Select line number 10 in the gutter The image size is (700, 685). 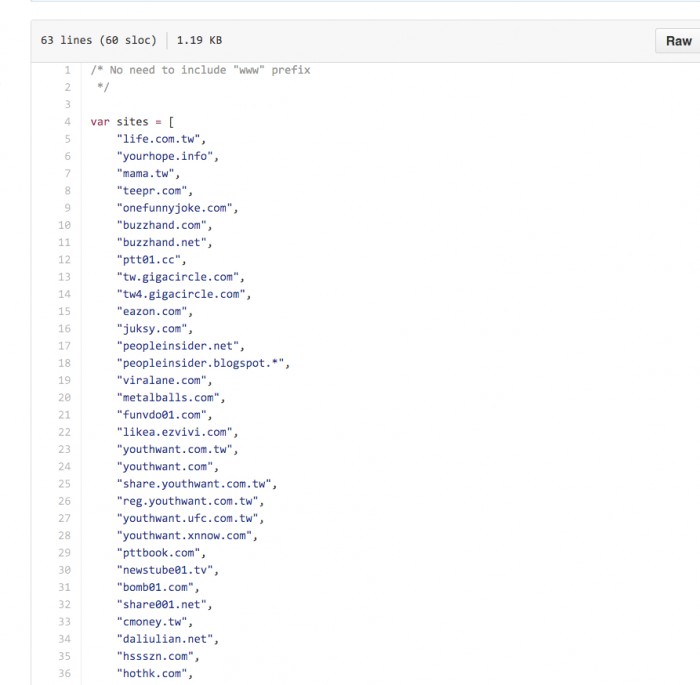pos(64,225)
